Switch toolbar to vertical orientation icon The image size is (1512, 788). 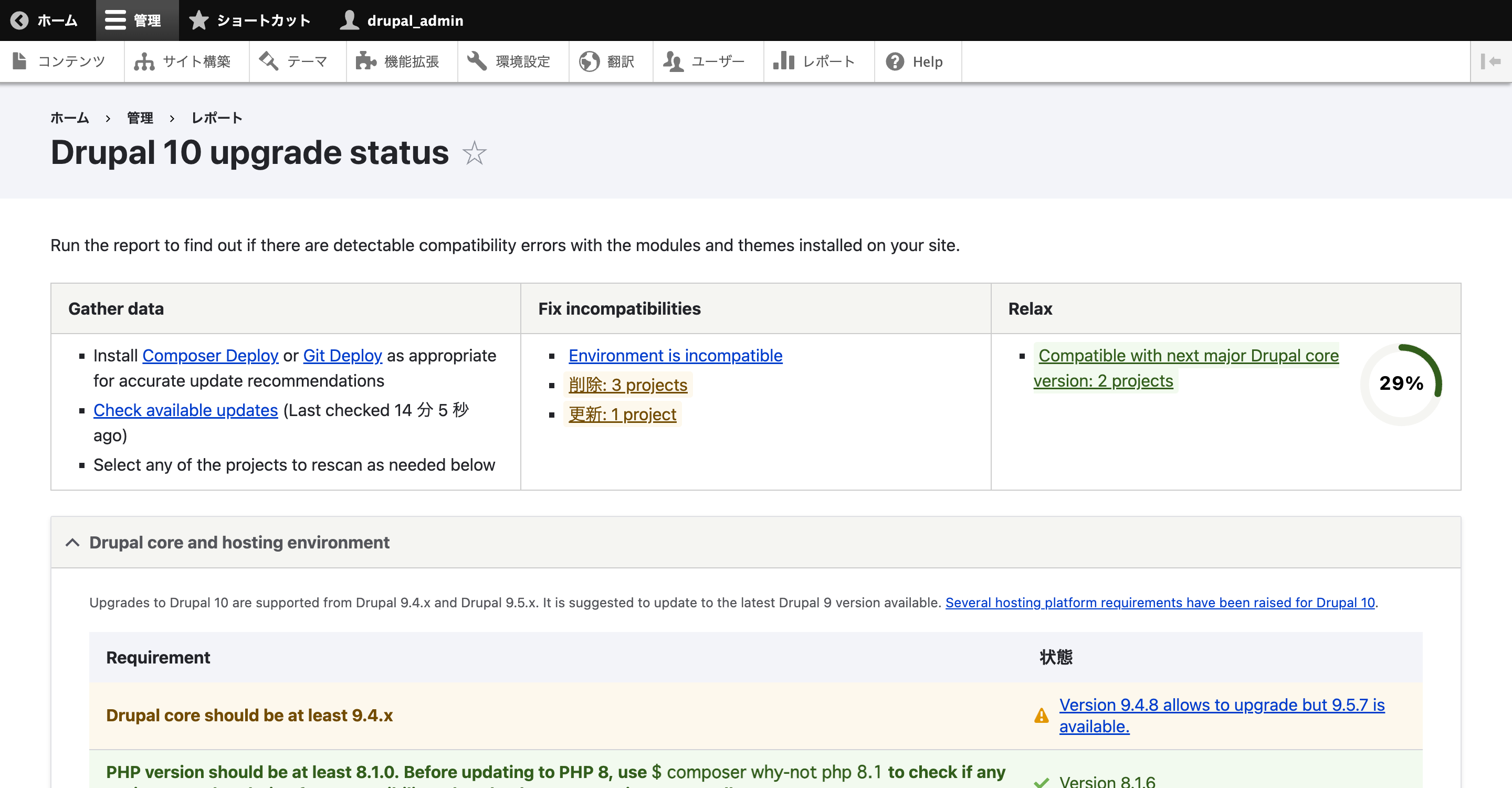1490,61
